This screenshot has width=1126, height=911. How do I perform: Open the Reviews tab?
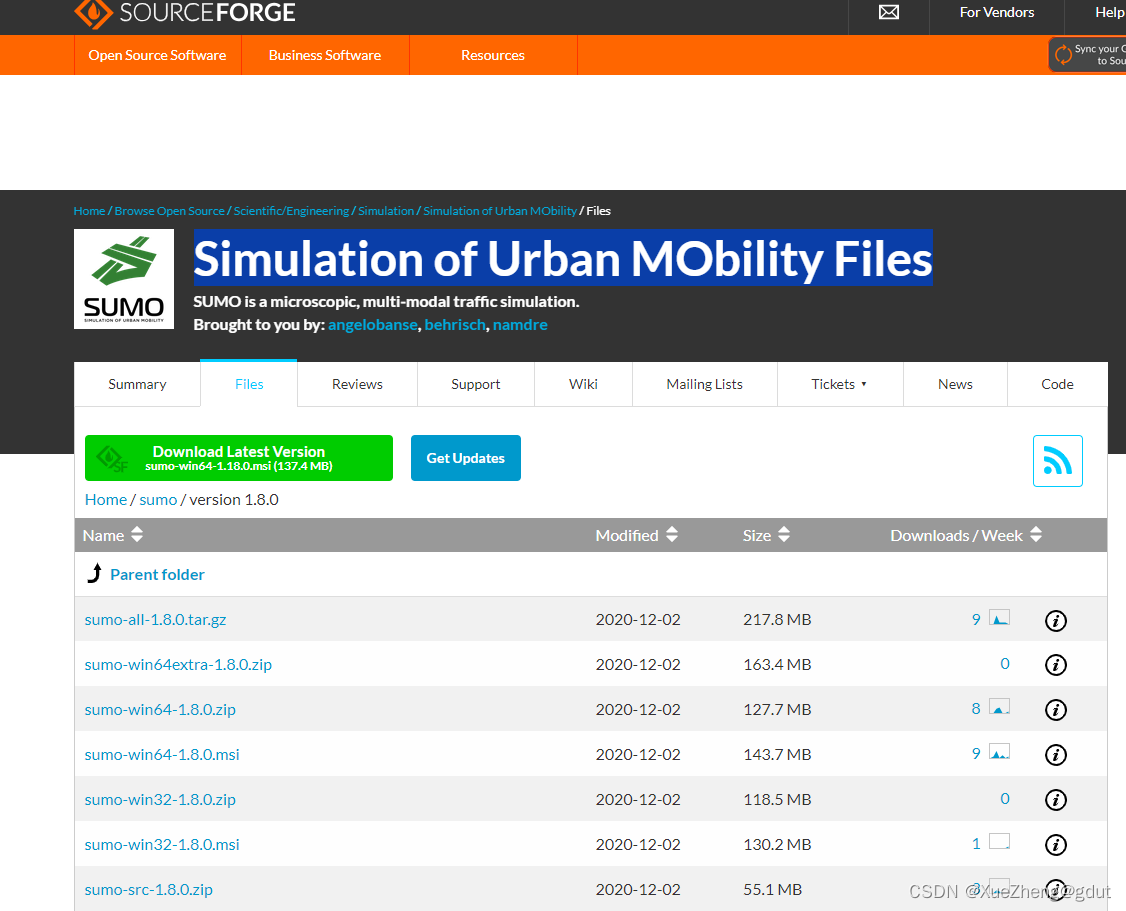click(x=357, y=384)
